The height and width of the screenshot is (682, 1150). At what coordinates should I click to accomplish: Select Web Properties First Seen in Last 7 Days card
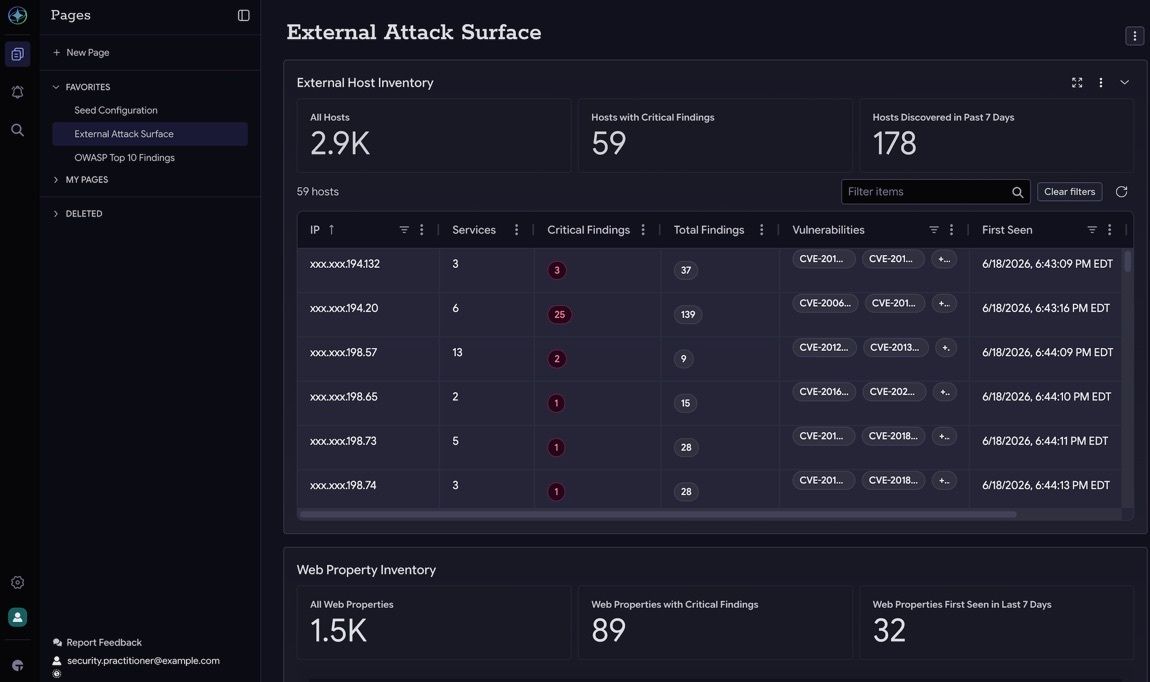pyautogui.click(x=997, y=623)
